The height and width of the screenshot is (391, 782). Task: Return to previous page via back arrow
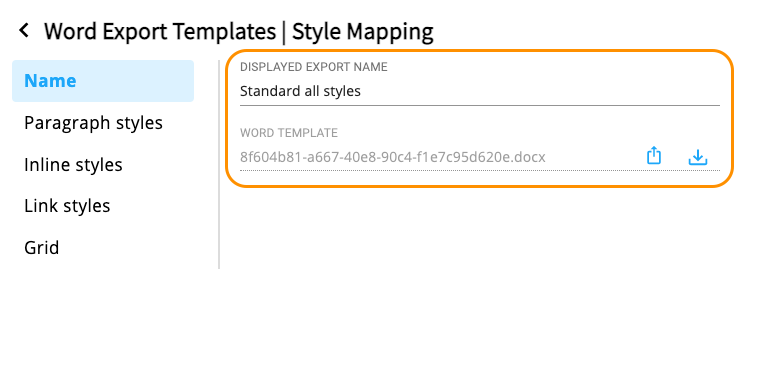[23, 31]
